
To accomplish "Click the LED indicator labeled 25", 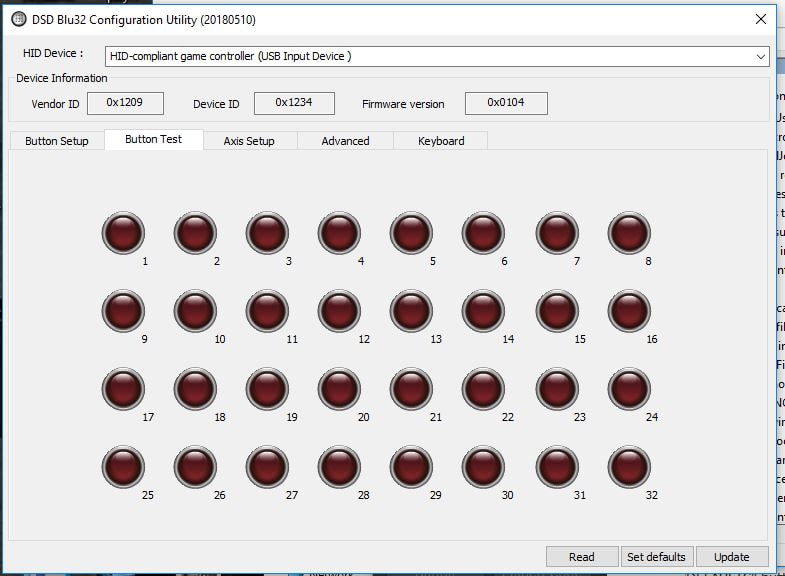I will pos(123,467).
